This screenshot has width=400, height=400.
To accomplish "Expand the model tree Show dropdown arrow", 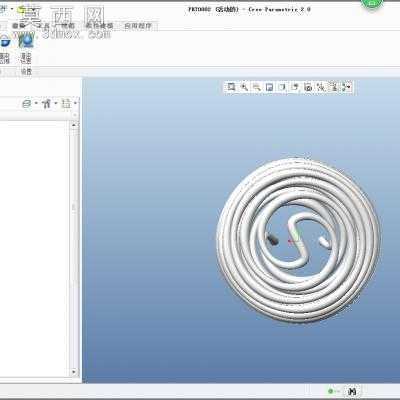I will click(36, 104).
